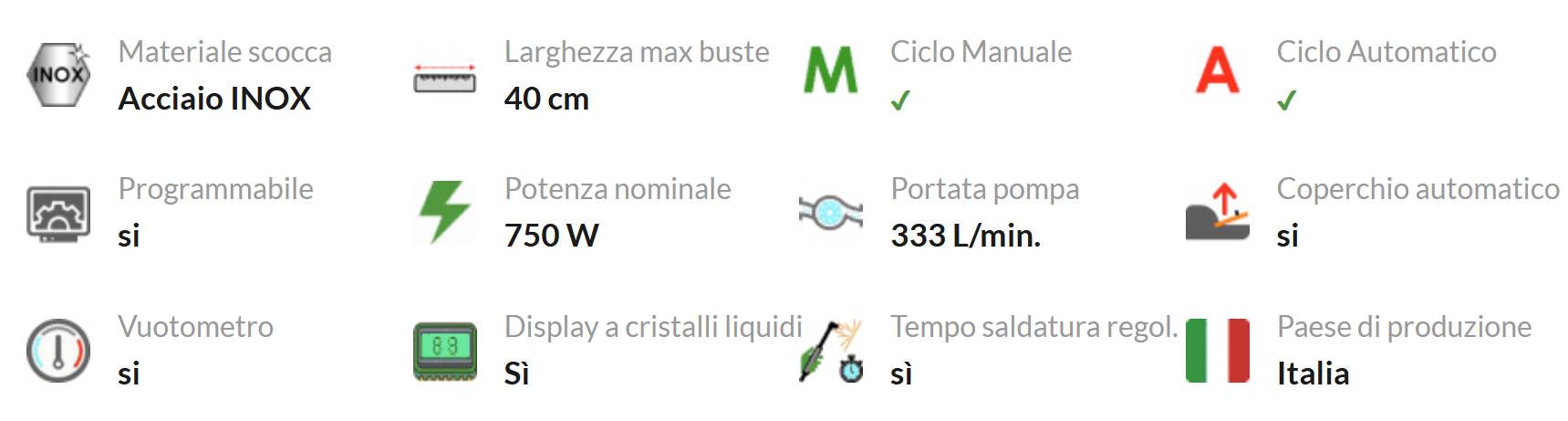The width and height of the screenshot is (1568, 421).
Task: Click the bag width ruler icon
Action: (445, 78)
